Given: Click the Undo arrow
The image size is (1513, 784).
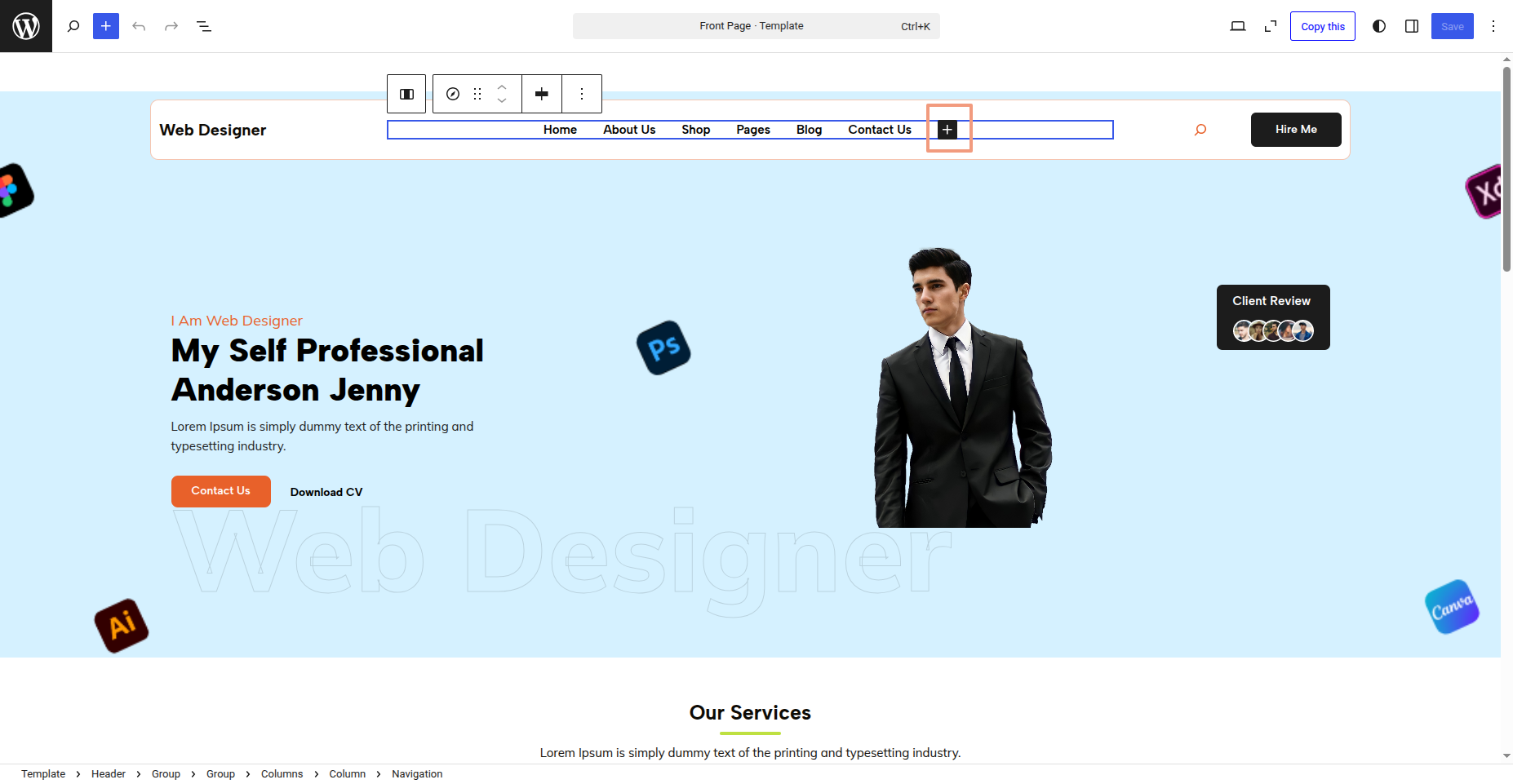Looking at the screenshot, I should [x=139, y=26].
